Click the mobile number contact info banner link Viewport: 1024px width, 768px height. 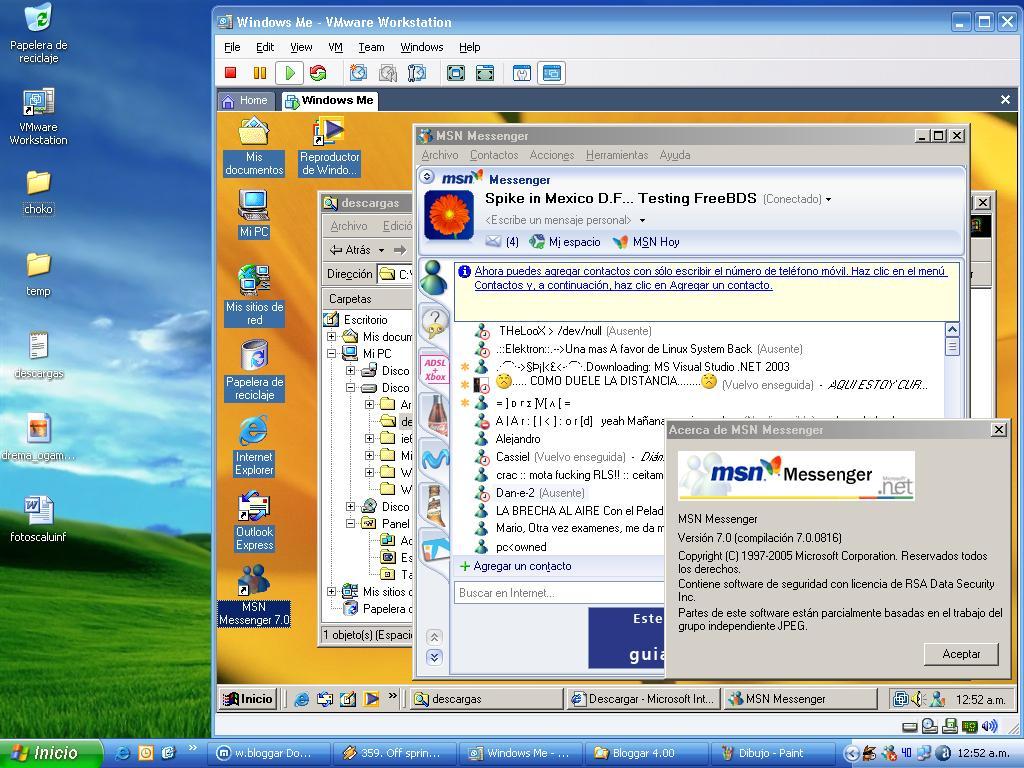[x=710, y=278]
